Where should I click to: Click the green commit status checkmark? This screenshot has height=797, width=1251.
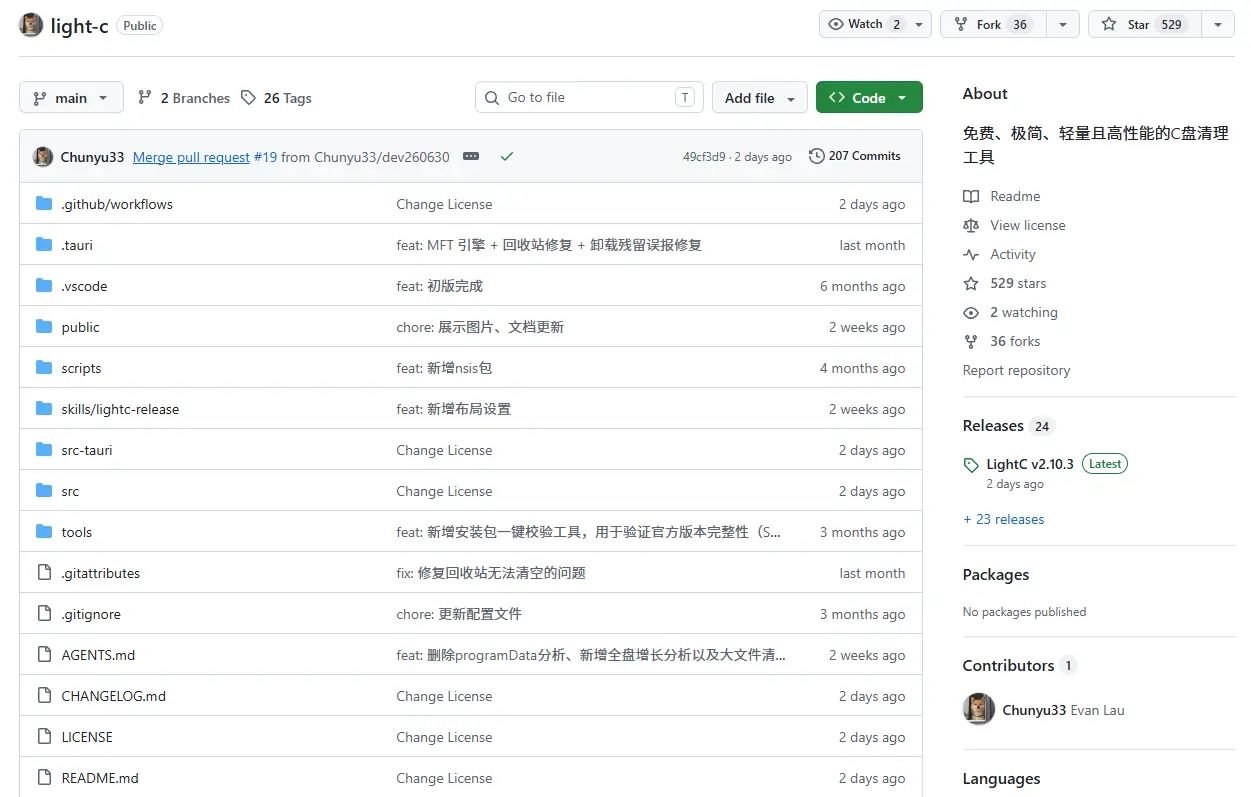point(507,156)
